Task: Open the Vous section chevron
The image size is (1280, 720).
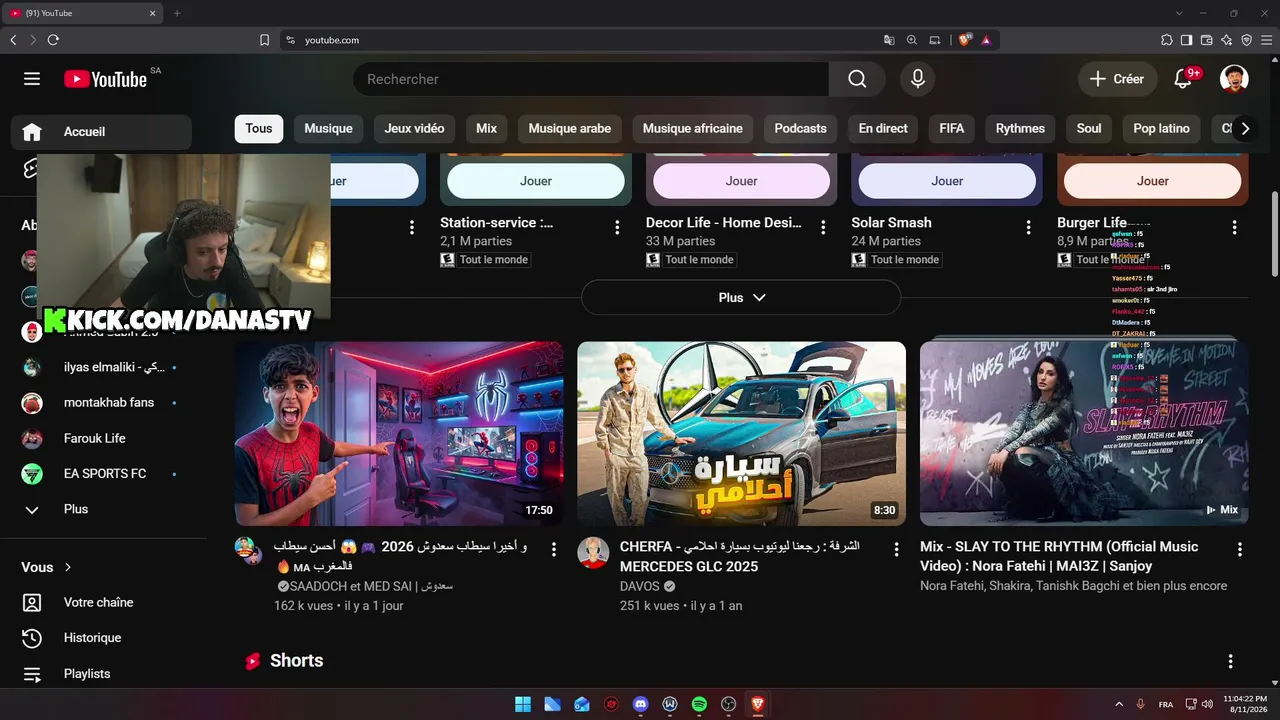Action: coord(68,567)
